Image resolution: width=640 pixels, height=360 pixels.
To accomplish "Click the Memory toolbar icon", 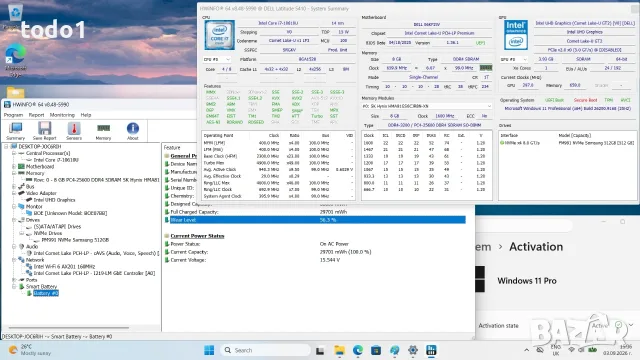I will tap(103, 131).
